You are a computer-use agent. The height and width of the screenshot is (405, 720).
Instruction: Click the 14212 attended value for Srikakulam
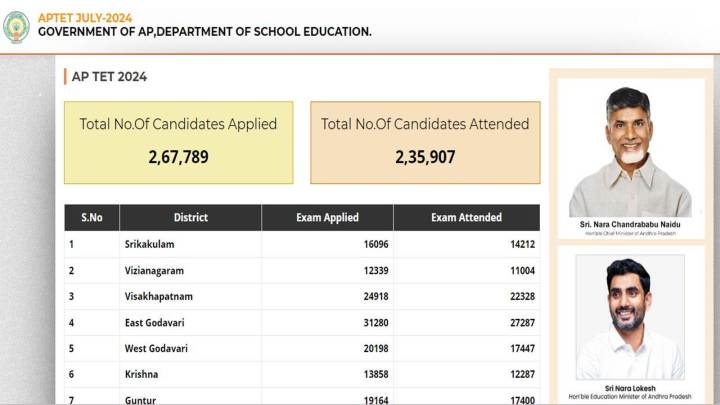pos(523,244)
